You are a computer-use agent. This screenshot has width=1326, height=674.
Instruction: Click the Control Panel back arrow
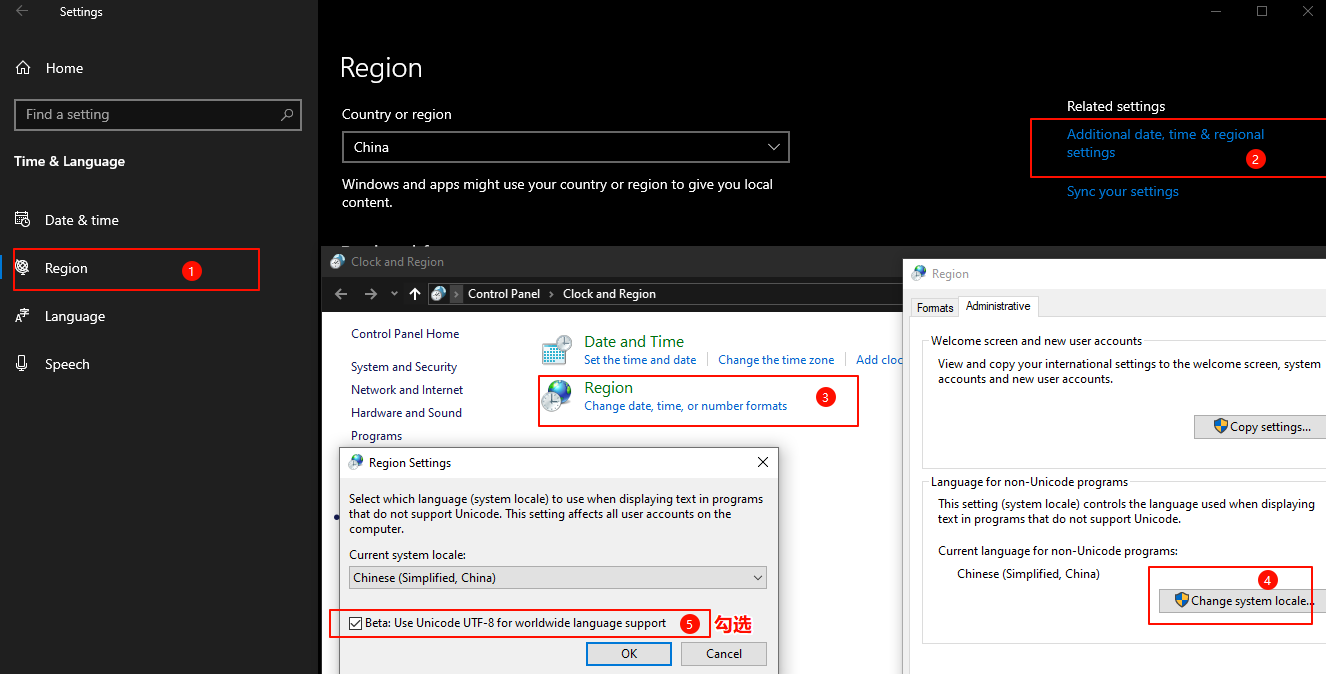pos(341,294)
